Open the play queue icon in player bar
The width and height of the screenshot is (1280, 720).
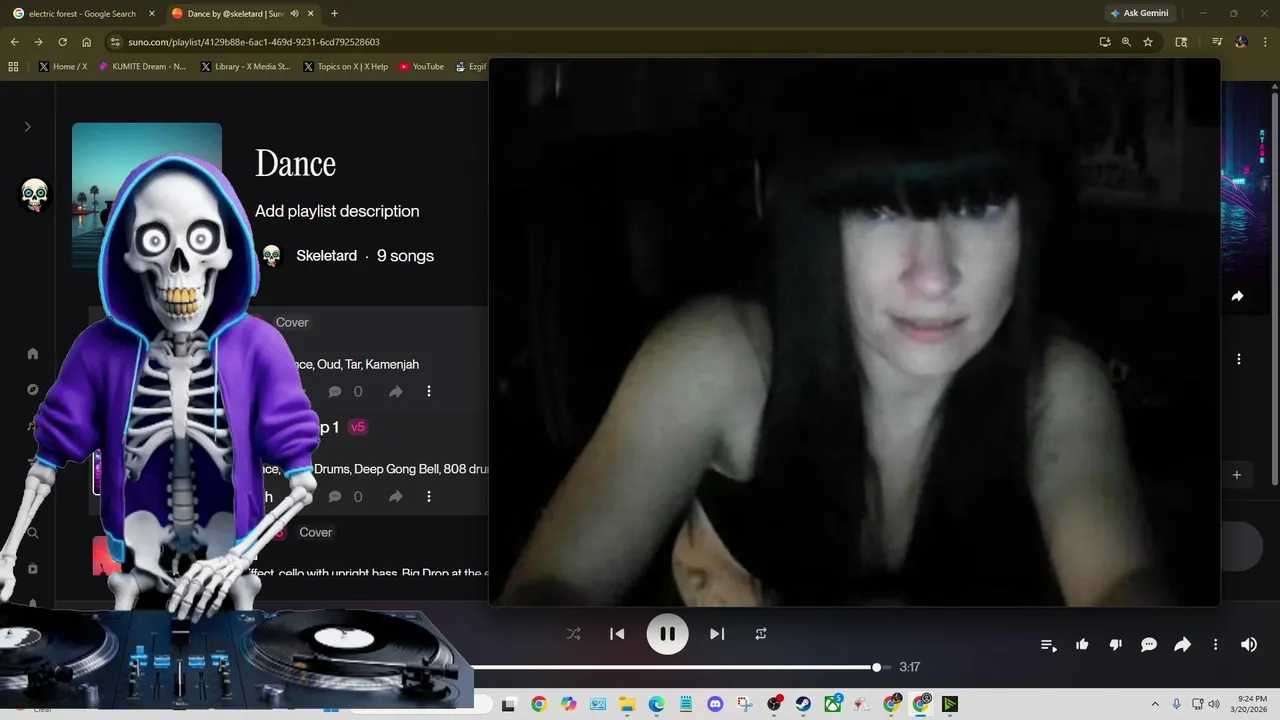(x=1048, y=645)
